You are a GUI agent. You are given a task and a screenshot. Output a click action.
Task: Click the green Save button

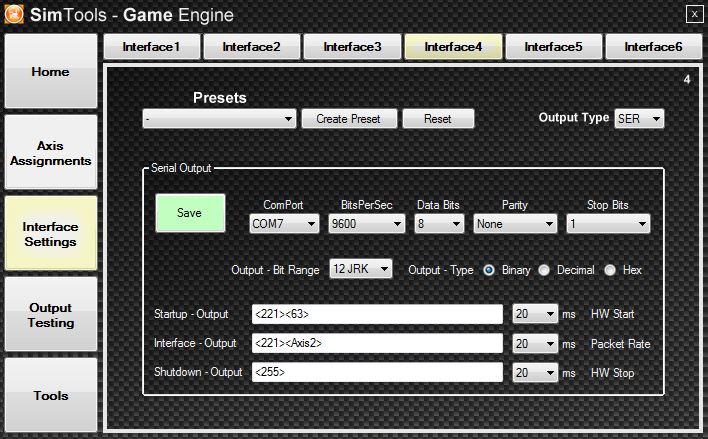[190, 213]
